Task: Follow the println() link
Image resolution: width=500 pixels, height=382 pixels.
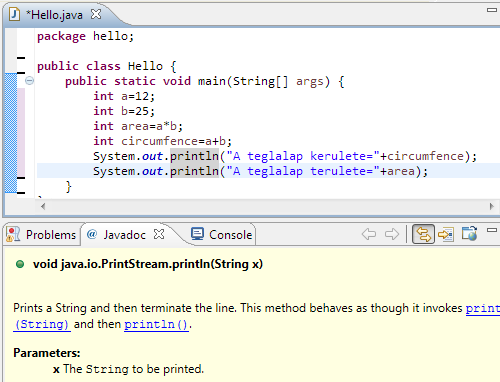Action: tap(156, 324)
